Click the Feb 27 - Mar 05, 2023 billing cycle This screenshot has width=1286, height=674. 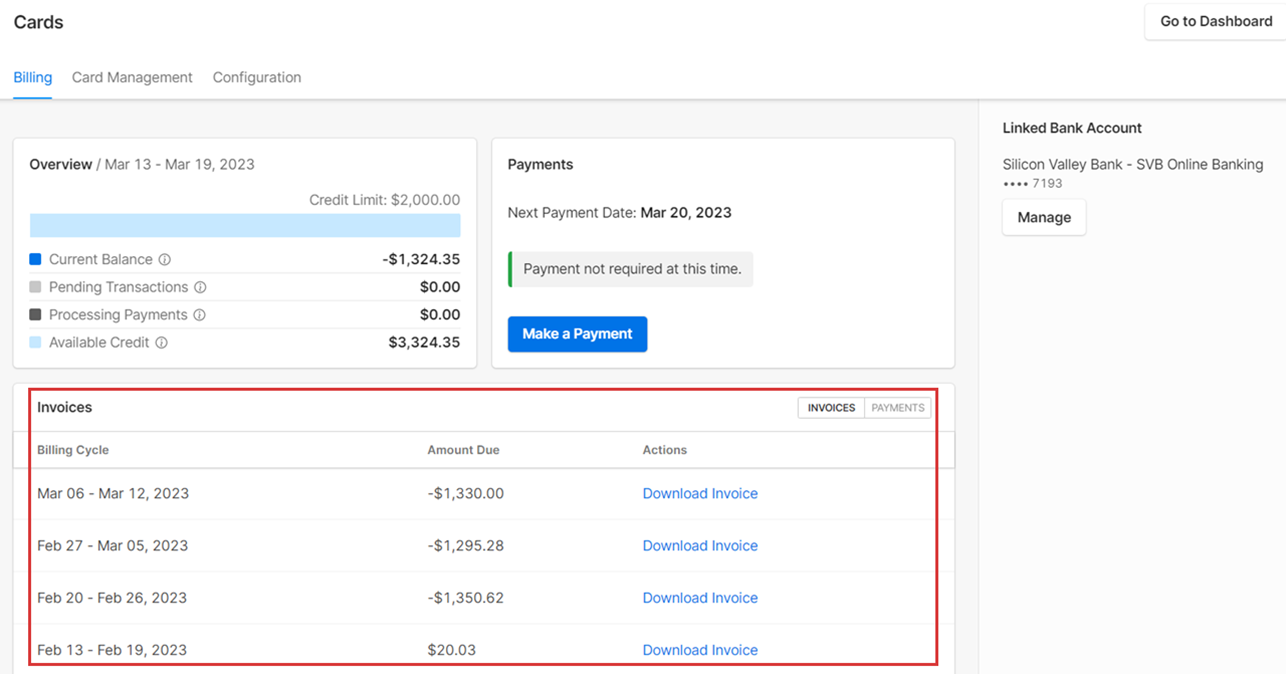pos(113,546)
